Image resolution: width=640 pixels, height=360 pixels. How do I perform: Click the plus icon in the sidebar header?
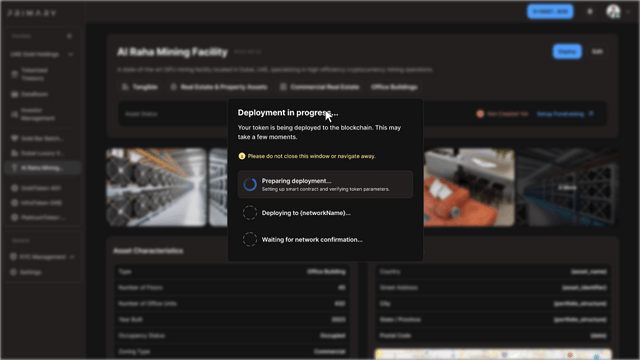click(x=69, y=36)
